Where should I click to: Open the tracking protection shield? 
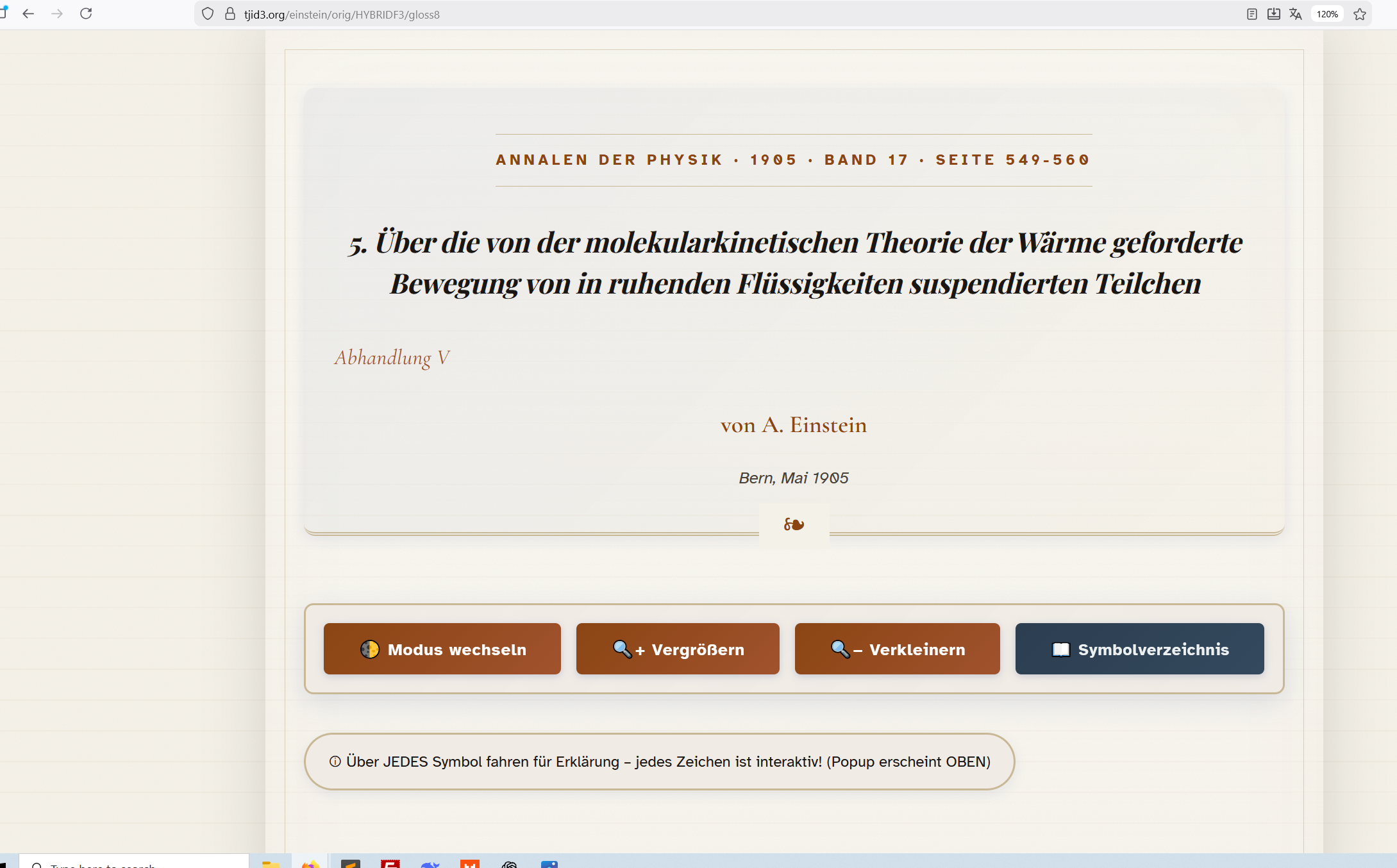(x=206, y=13)
